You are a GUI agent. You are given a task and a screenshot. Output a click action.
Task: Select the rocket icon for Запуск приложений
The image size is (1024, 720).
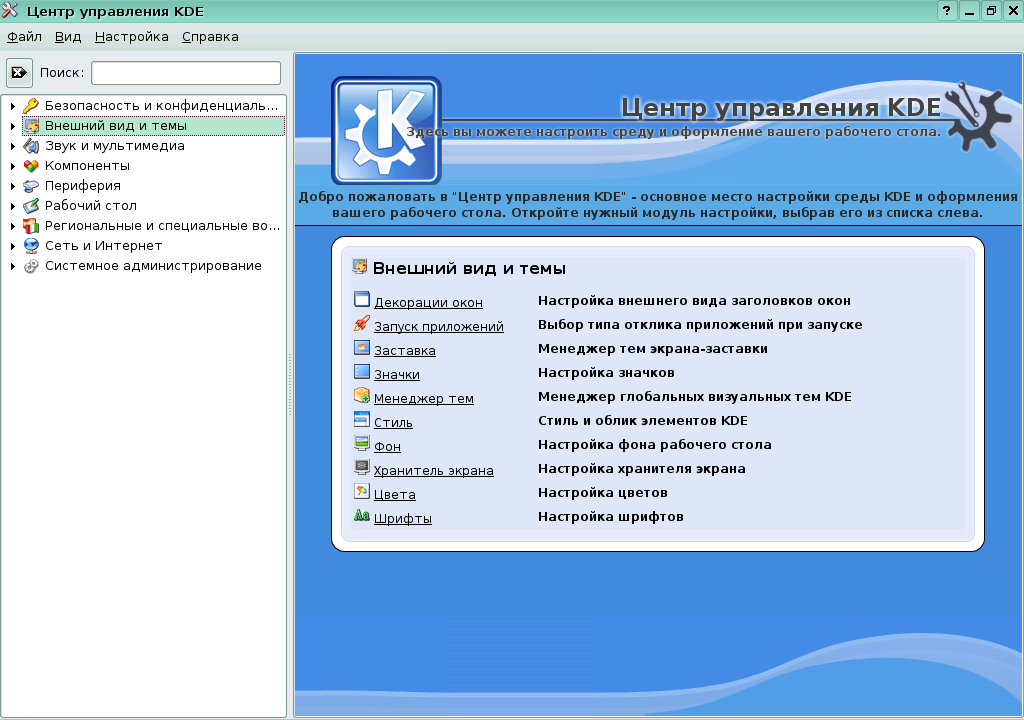coord(360,323)
